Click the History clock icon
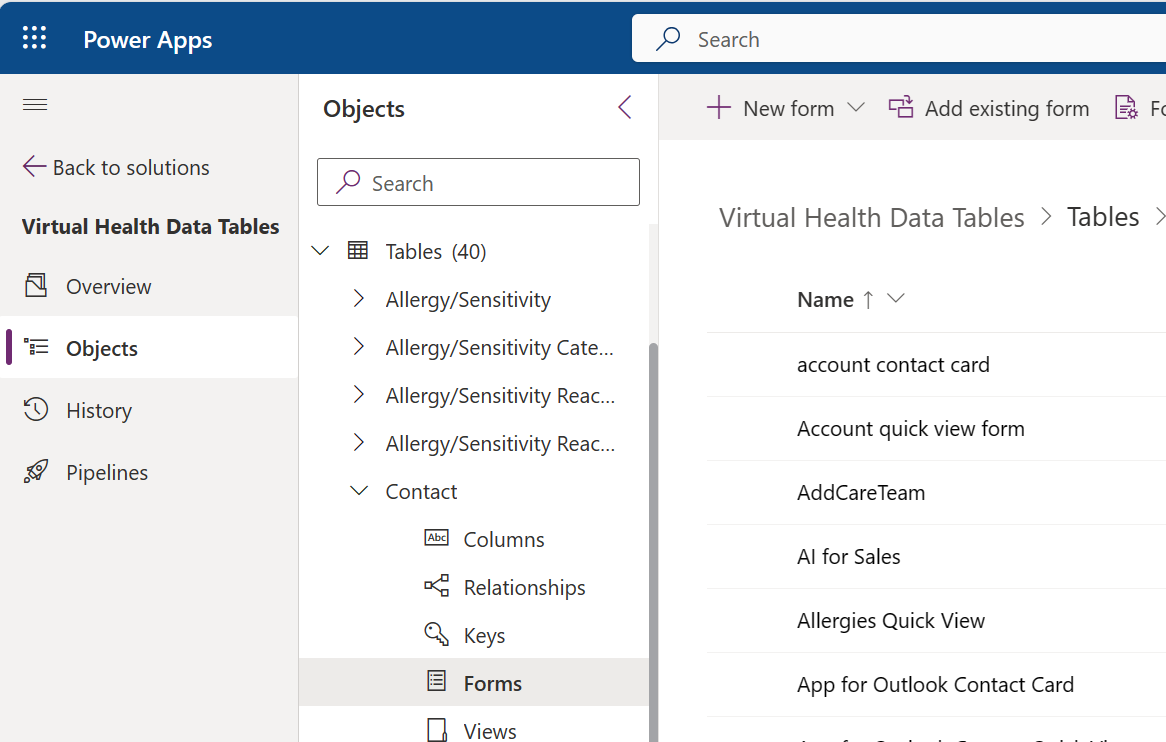Viewport: 1166px width, 742px height. (36, 410)
